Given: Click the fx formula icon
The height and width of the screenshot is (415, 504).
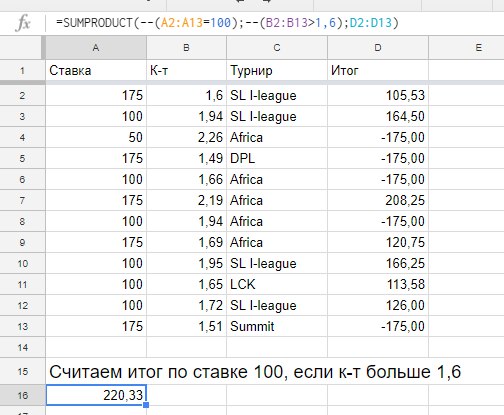Looking at the screenshot, I should point(23,23).
